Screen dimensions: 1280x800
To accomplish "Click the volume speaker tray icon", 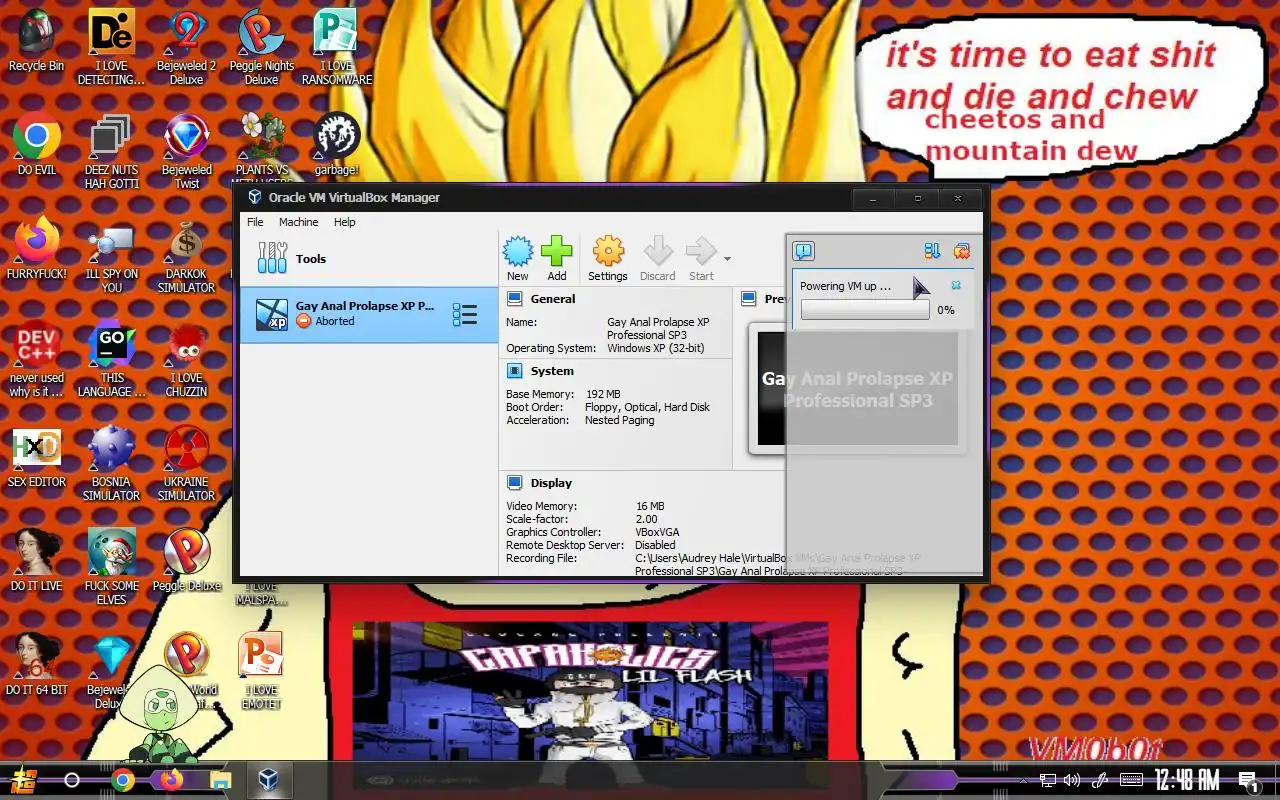I will tap(1072, 780).
